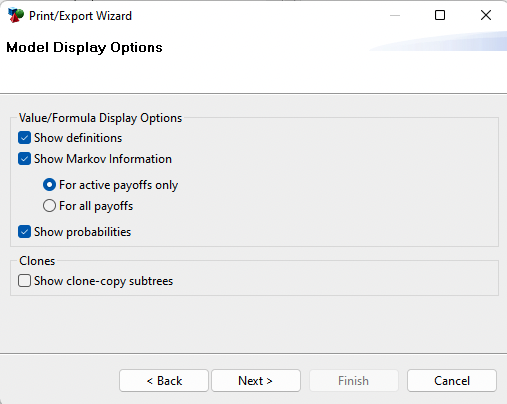This screenshot has width=507, height=404.
Task: Click the TreeAge application icon in title bar
Action: [16, 16]
